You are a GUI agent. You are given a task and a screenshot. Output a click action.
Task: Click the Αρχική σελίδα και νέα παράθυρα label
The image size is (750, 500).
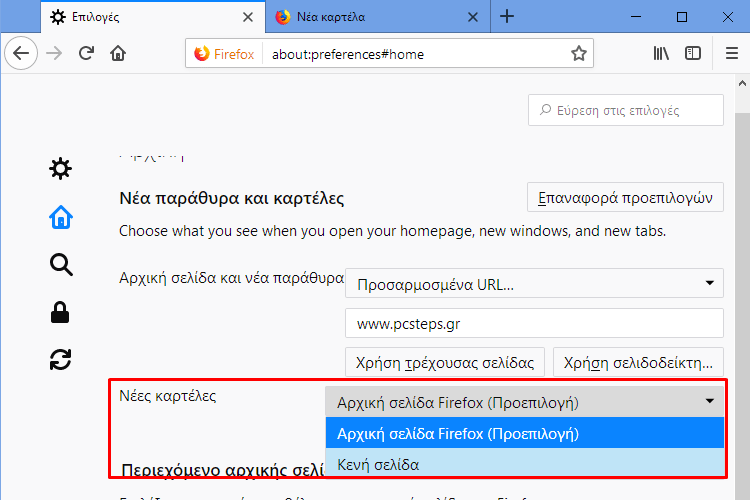click(232, 278)
